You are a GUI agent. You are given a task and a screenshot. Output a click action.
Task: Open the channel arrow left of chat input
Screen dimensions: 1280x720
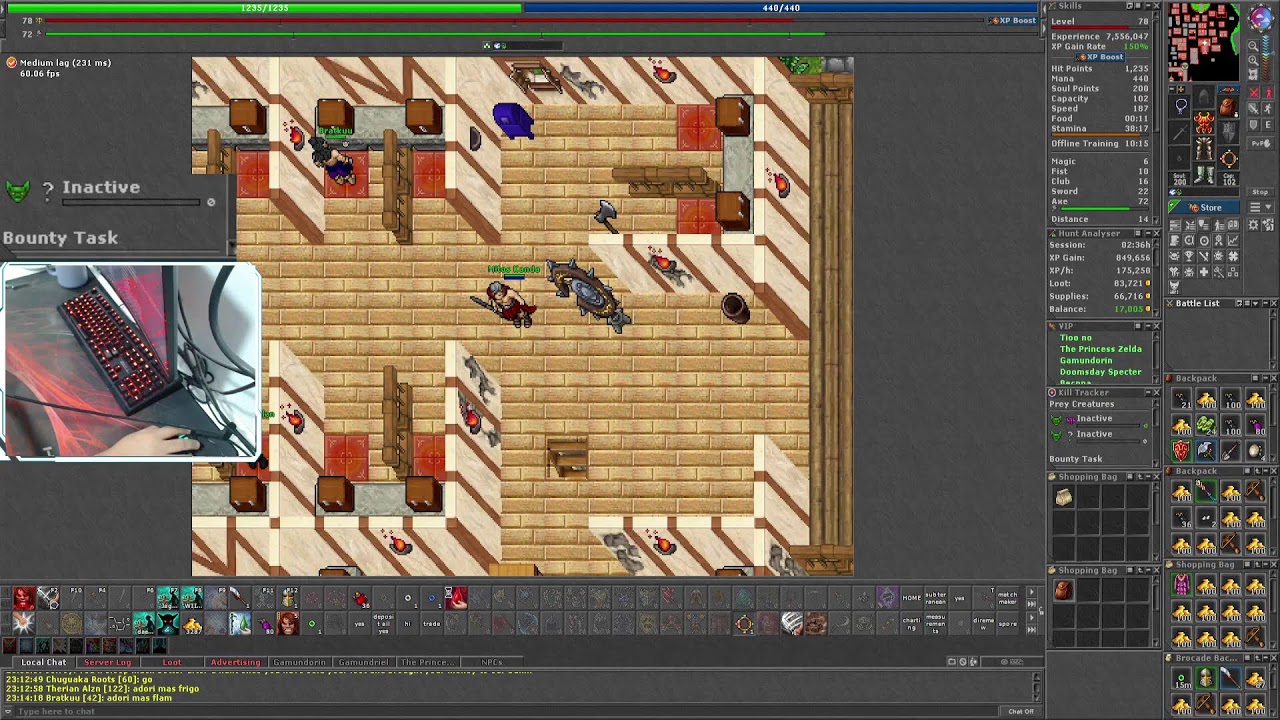point(9,711)
